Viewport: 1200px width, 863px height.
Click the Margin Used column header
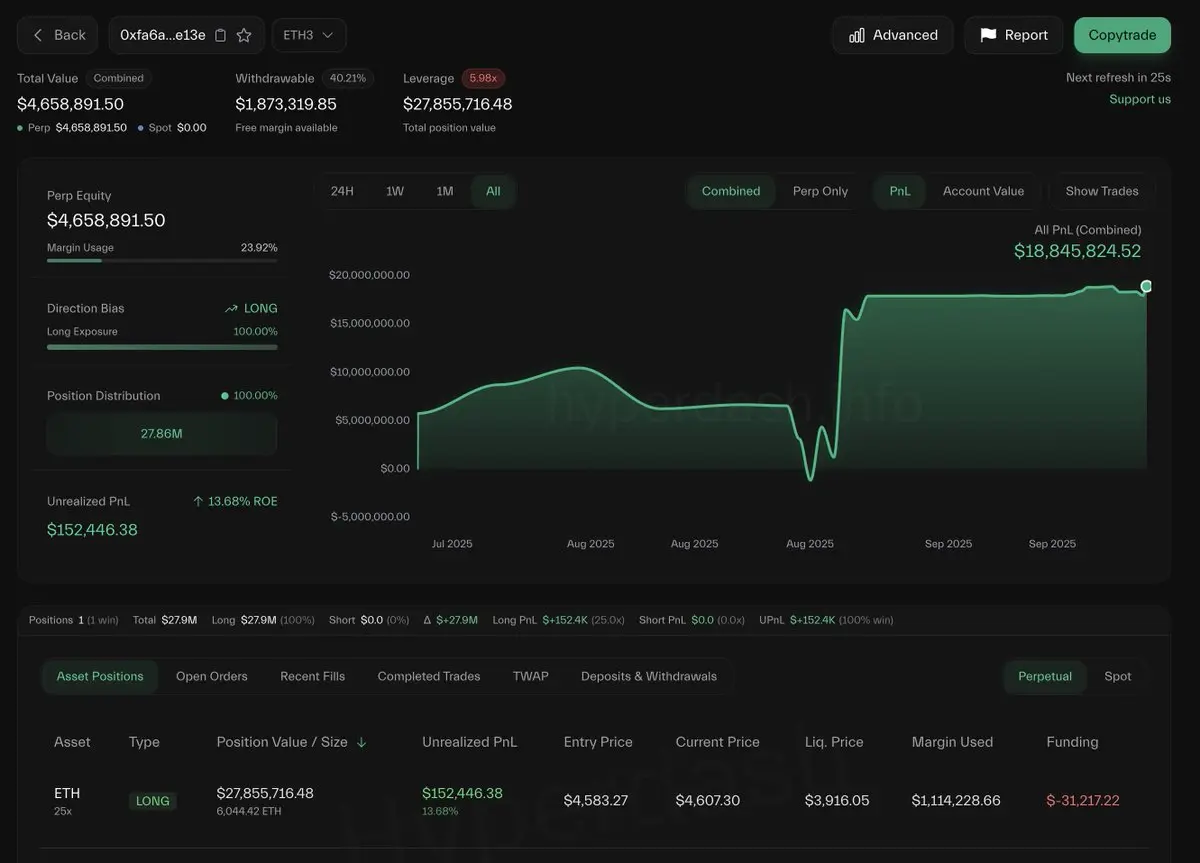tap(952, 742)
